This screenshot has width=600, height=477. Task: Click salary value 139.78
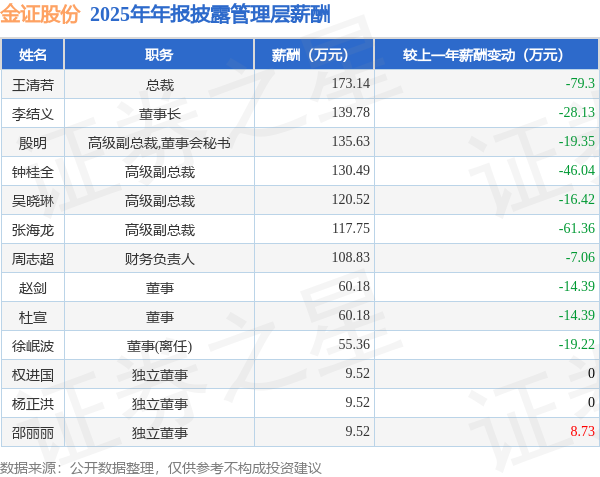pos(351,112)
